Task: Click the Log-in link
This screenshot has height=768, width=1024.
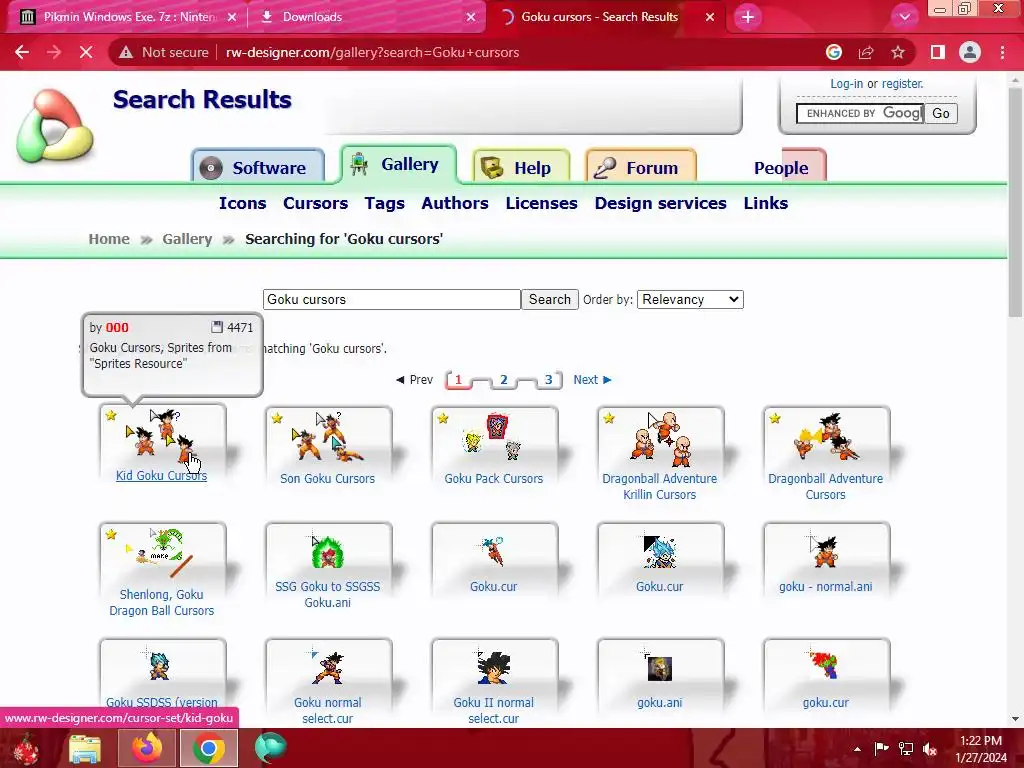Action: pyautogui.click(x=846, y=84)
